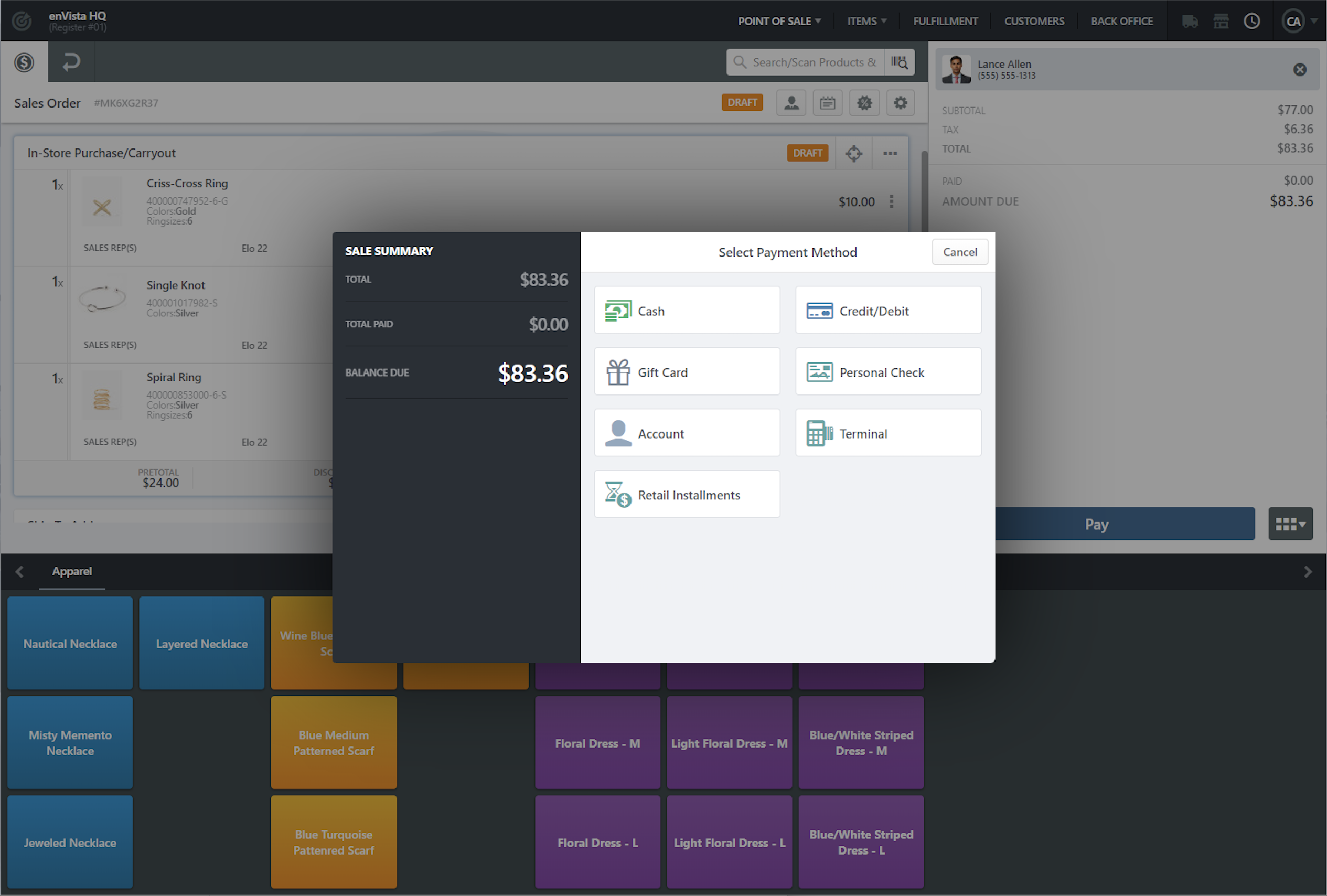The height and width of the screenshot is (896, 1327).
Task: Select the Cash payment method
Action: coord(687,311)
